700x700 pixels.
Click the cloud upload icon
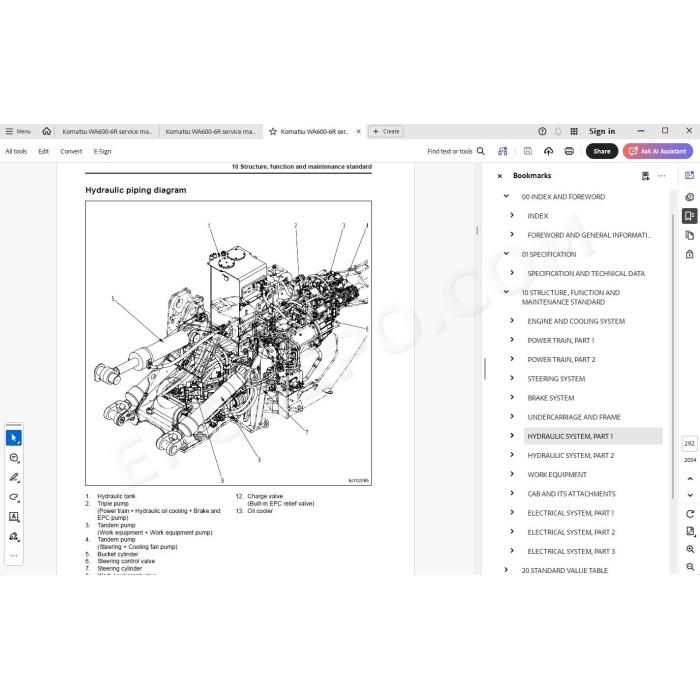click(549, 151)
